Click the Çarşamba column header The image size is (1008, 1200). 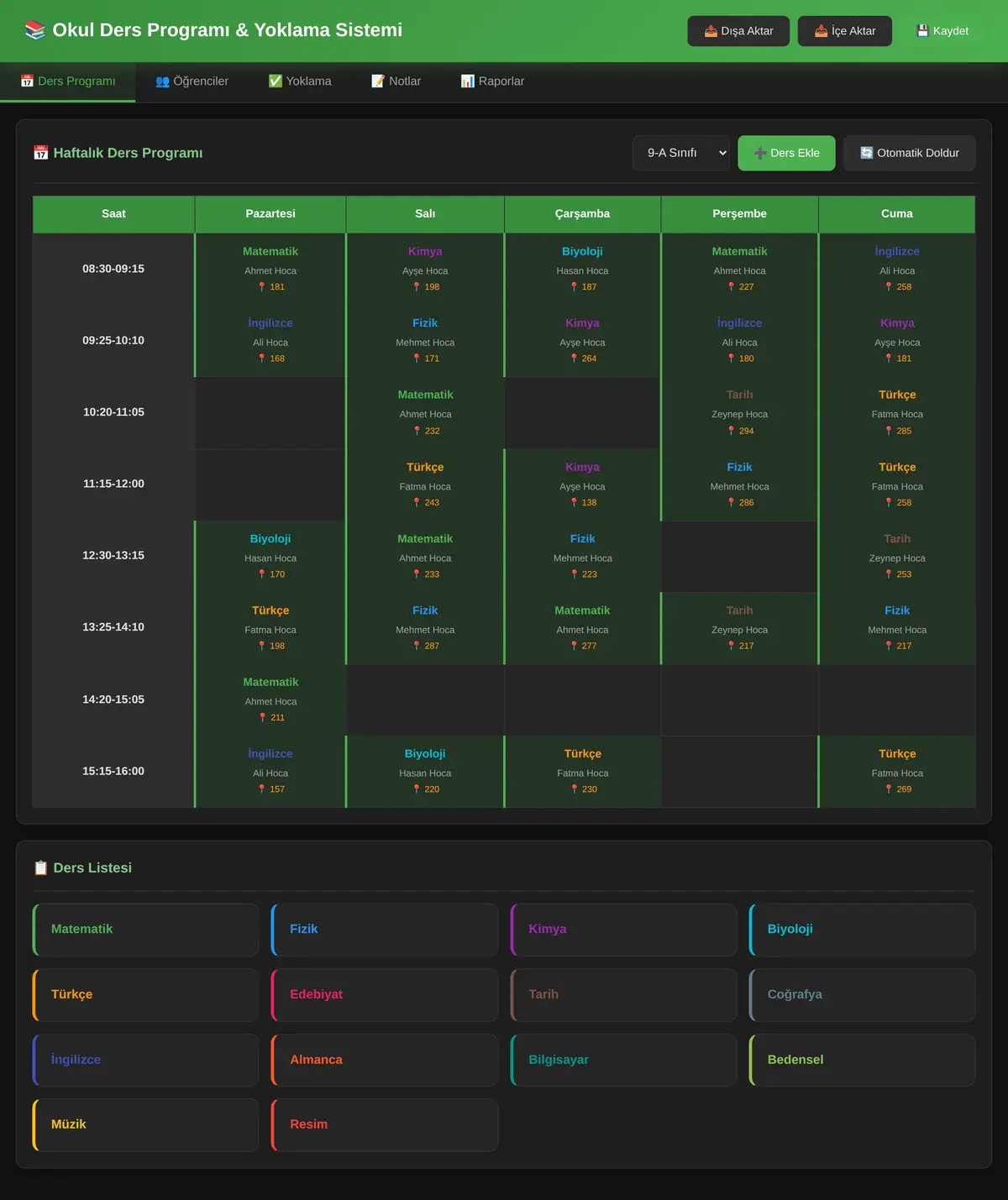coord(582,214)
